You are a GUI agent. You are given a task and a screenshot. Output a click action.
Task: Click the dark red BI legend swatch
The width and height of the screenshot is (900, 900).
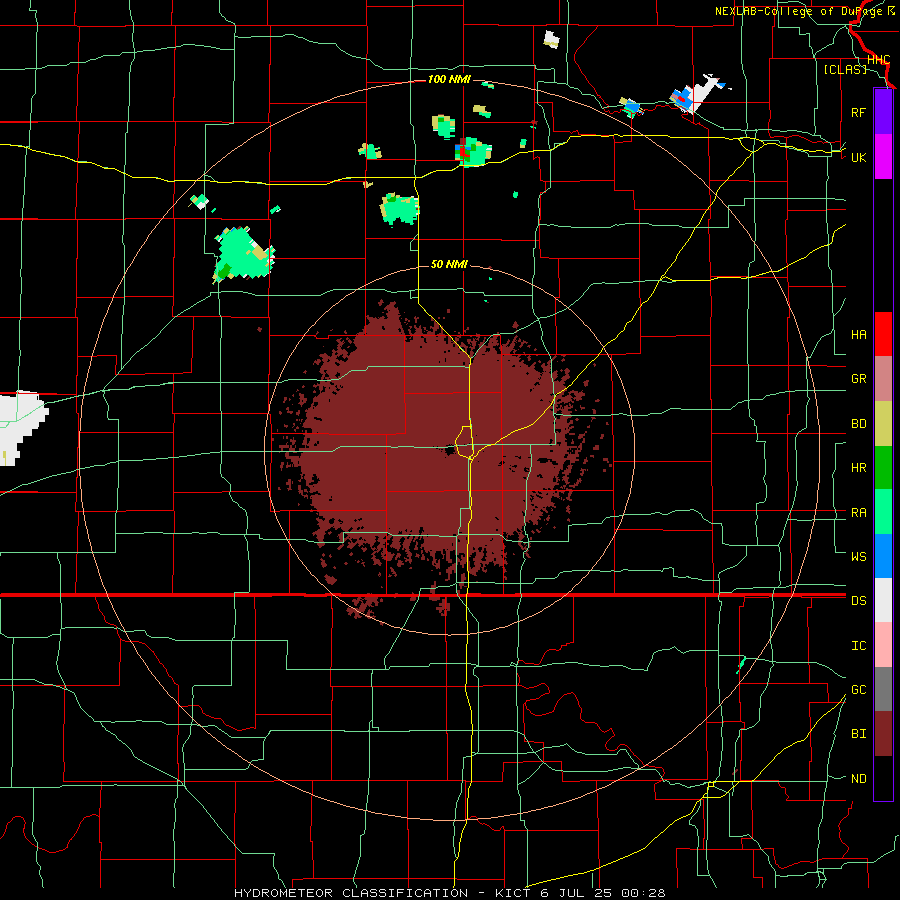[883, 734]
